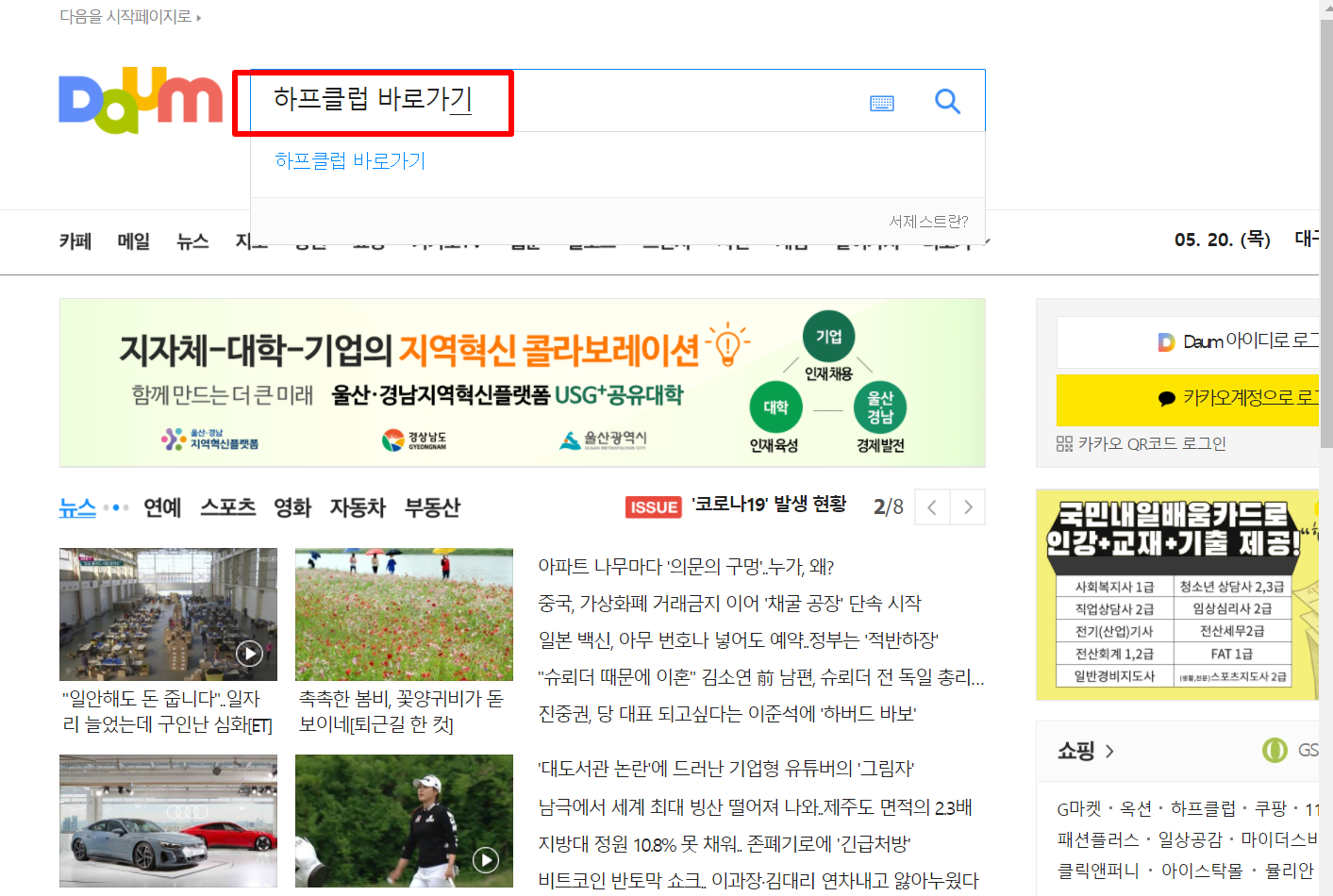
Task: Open headline 아파트 나무마다 '의문의 구멍'
Action: (686, 567)
